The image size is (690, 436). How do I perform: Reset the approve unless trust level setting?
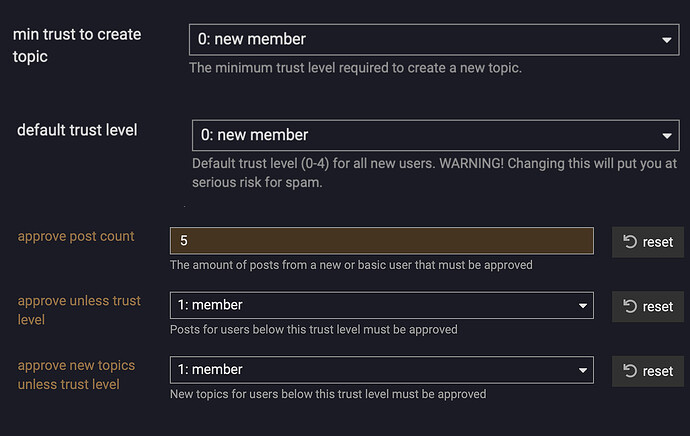coord(648,307)
